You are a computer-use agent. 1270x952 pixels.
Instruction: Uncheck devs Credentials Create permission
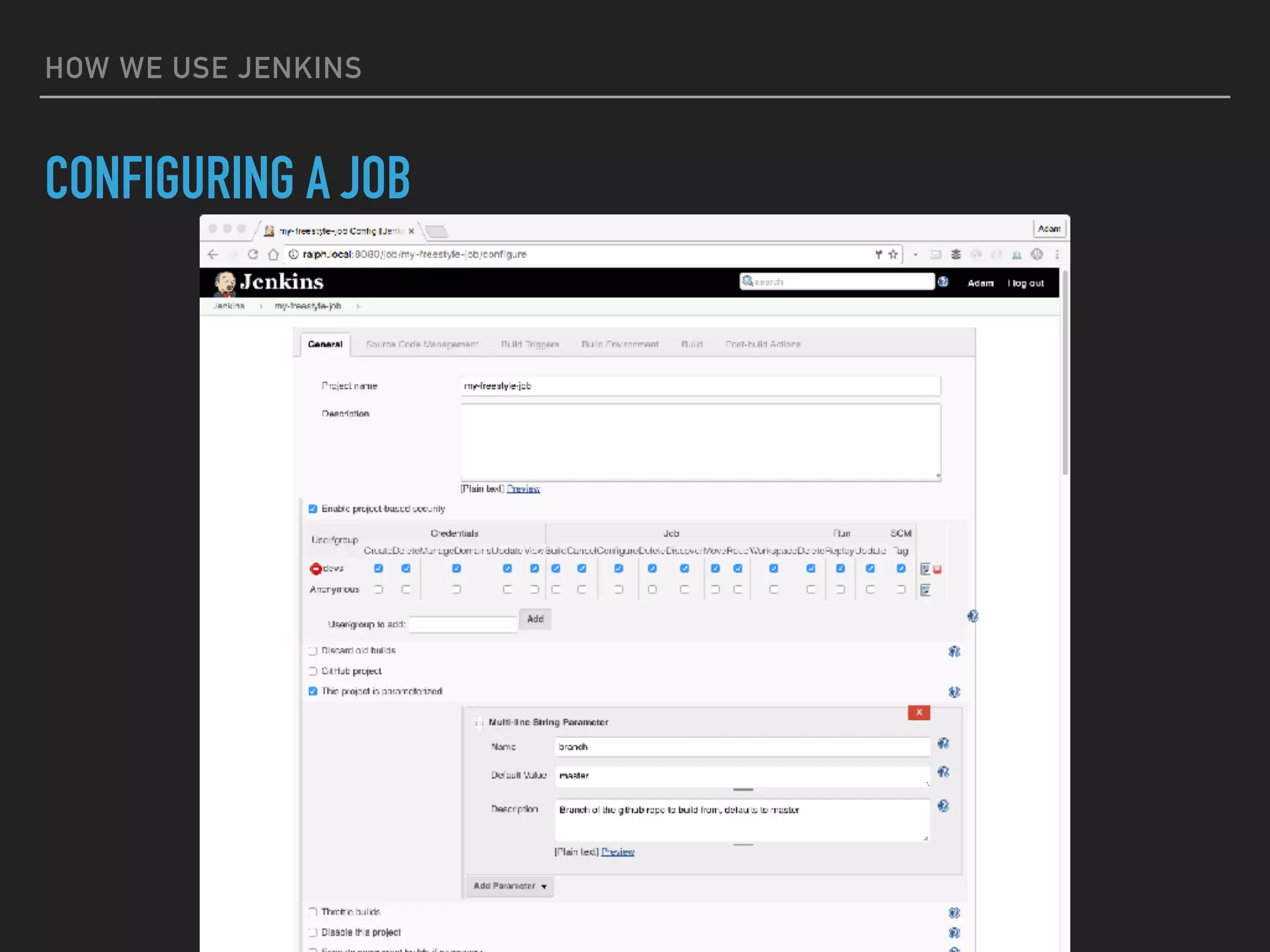[x=378, y=568]
